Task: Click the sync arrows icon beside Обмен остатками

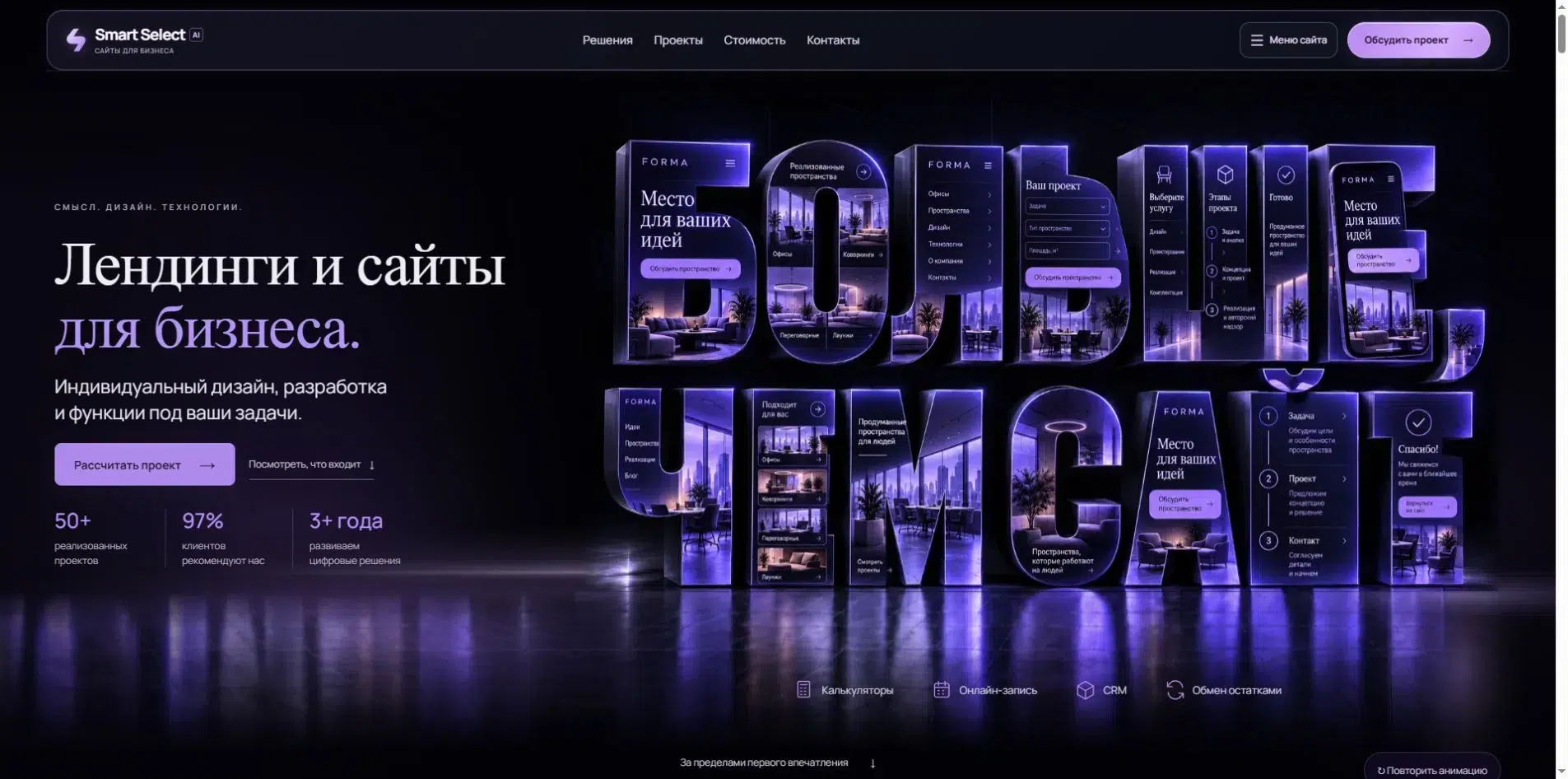Action: 1175,690
